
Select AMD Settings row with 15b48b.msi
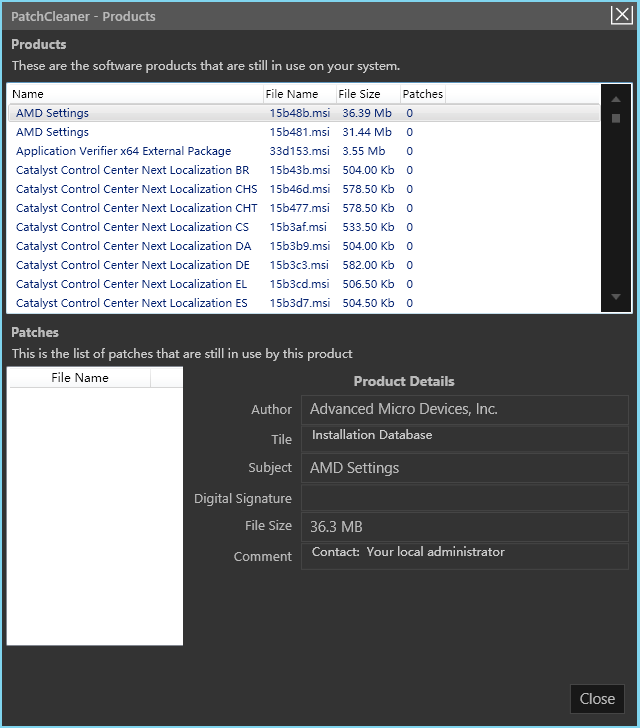pyautogui.click(x=304, y=113)
